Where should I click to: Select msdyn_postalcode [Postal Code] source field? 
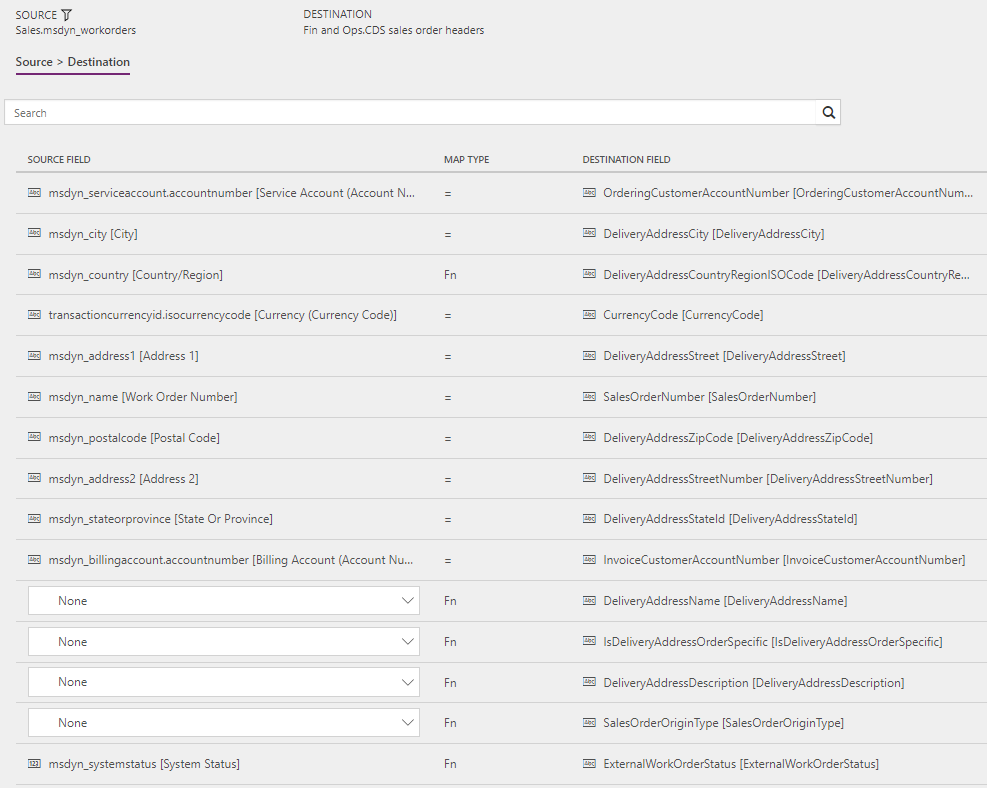point(134,437)
